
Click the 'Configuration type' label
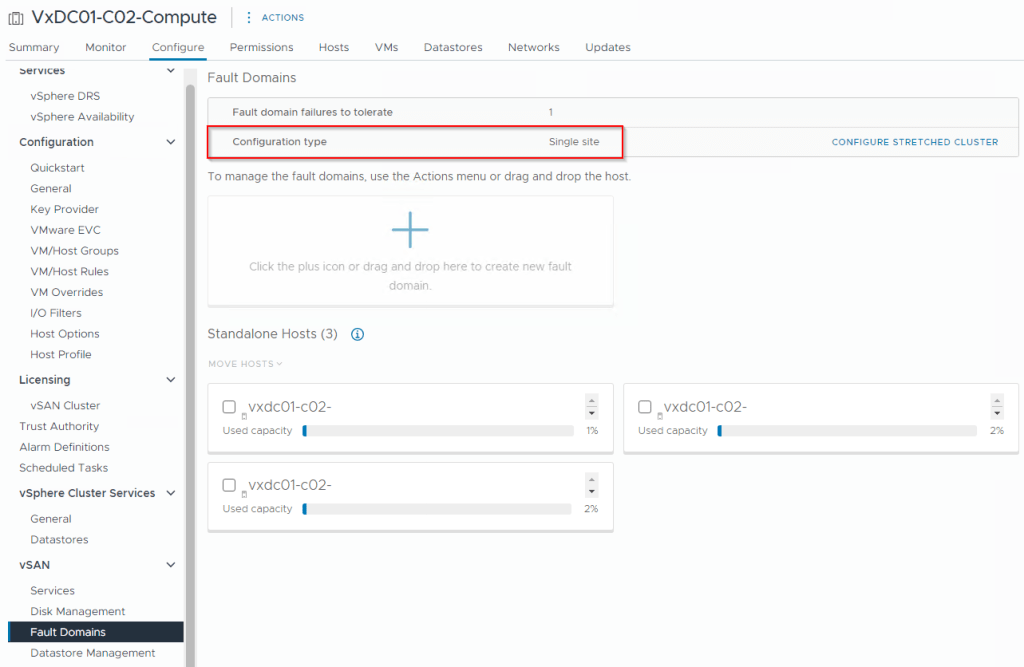[x=280, y=142]
